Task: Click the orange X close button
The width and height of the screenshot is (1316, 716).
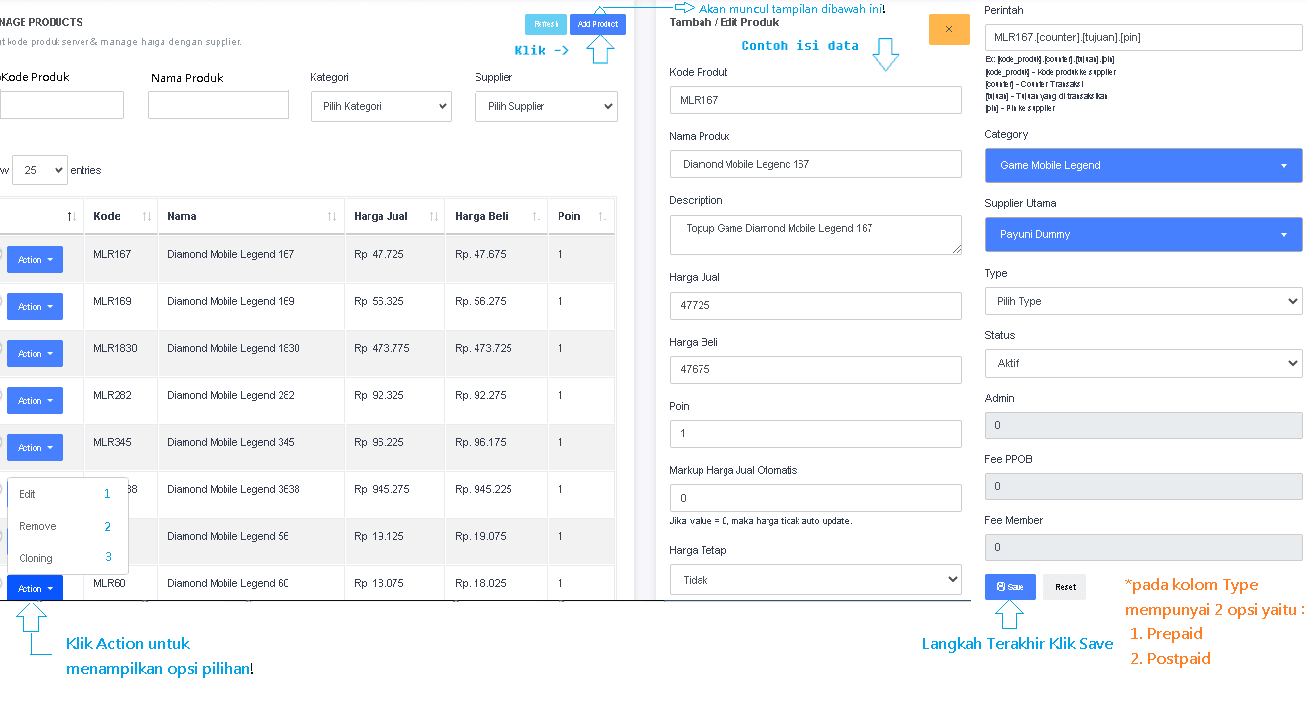Action: [948, 29]
